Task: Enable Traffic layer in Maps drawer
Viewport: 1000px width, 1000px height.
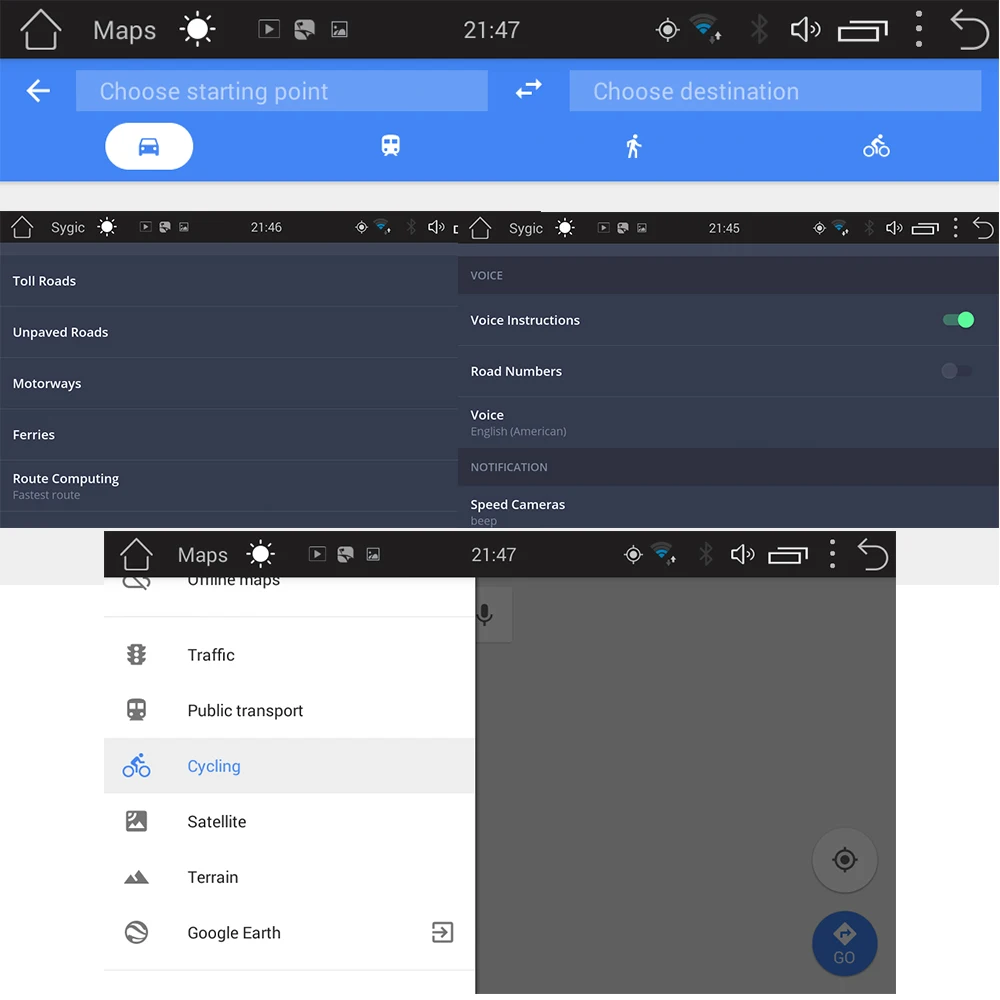Action: click(x=290, y=655)
